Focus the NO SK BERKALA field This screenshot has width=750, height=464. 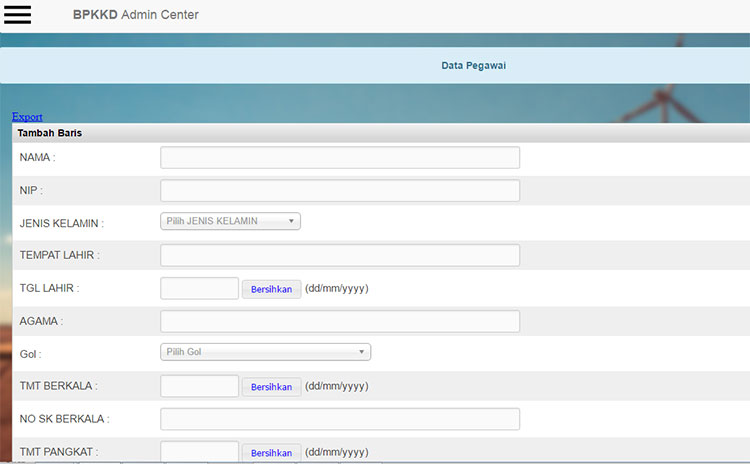tap(340, 419)
